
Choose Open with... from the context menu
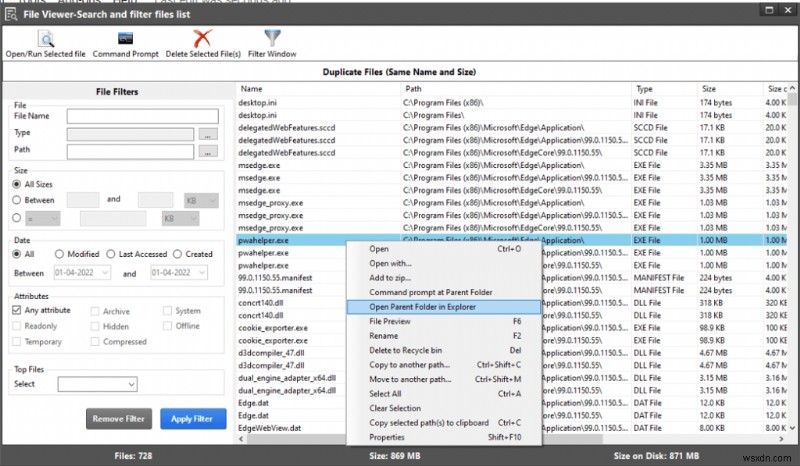[x=444, y=263]
